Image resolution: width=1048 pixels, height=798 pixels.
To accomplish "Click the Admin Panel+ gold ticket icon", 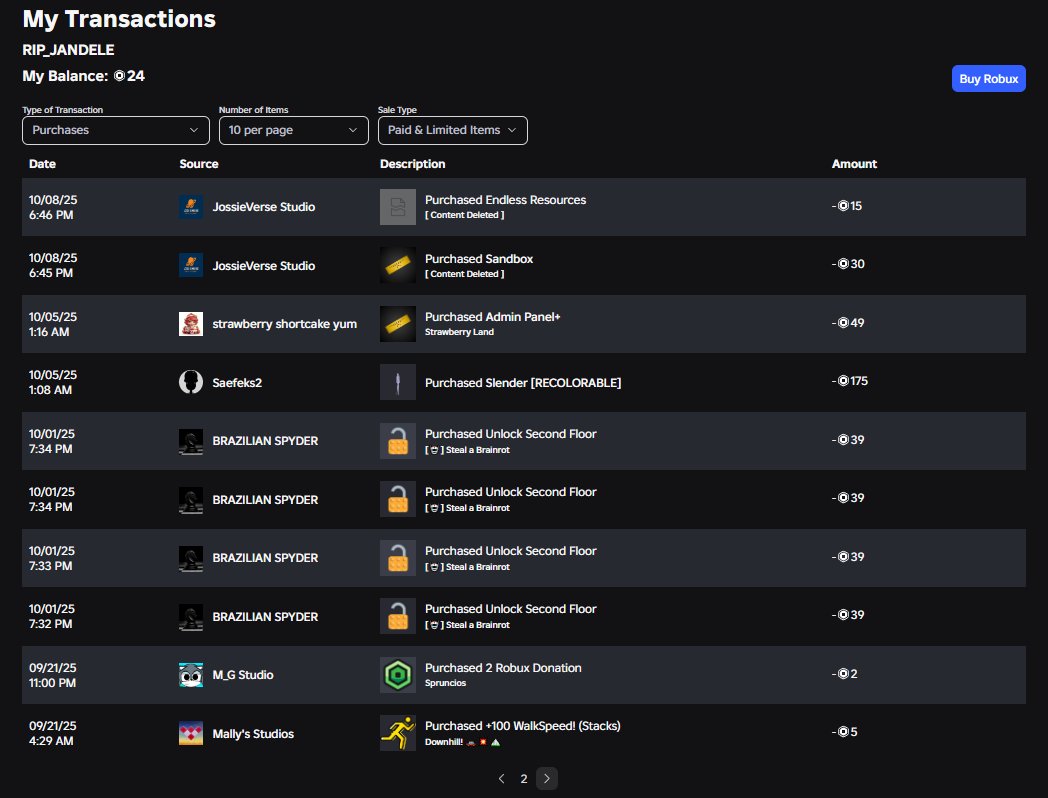I will point(398,323).
